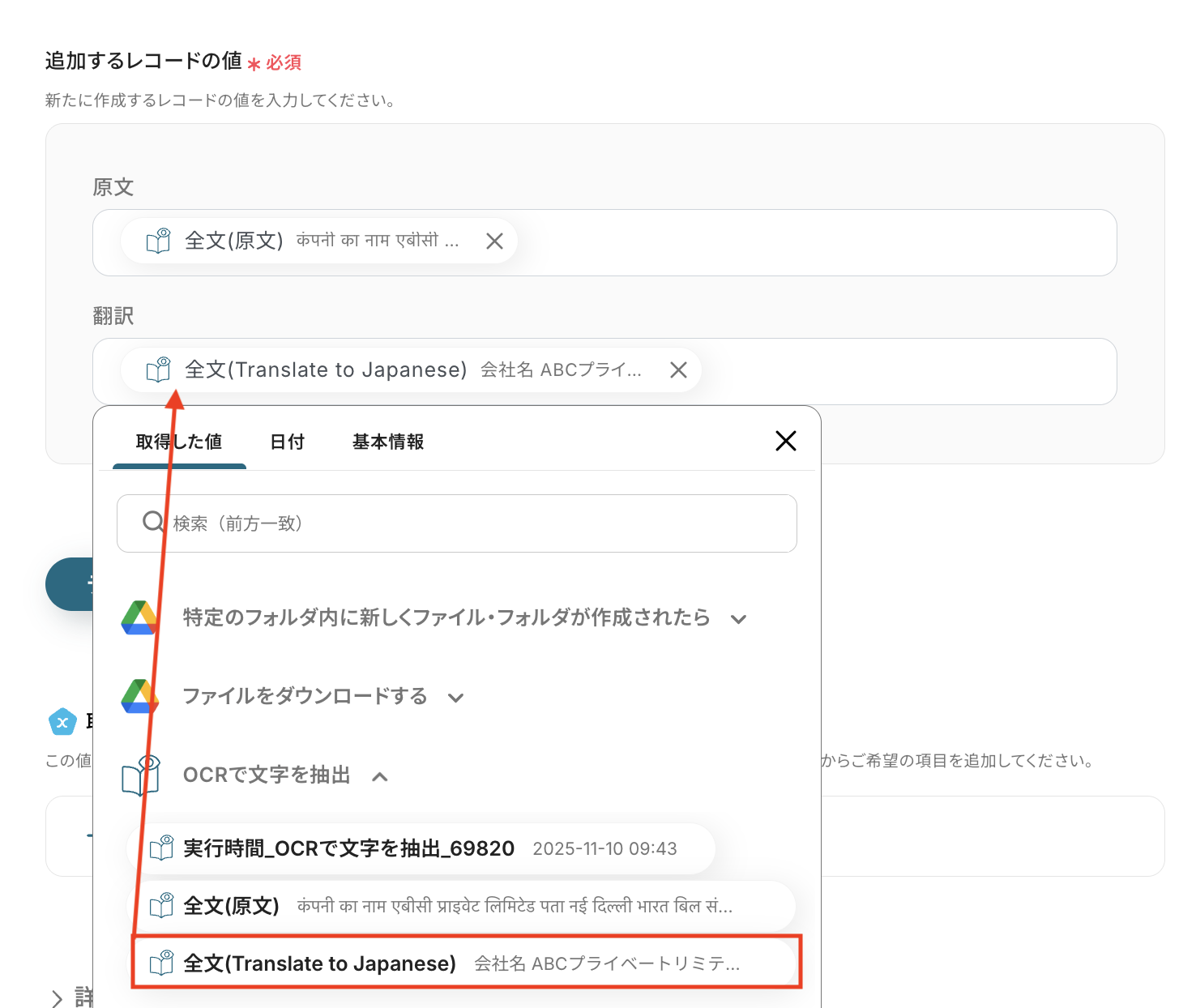Click the 必須 required marker text
Image resolution: width=1196 pixels, height=1008 pixels.
(x=284, y=62)
